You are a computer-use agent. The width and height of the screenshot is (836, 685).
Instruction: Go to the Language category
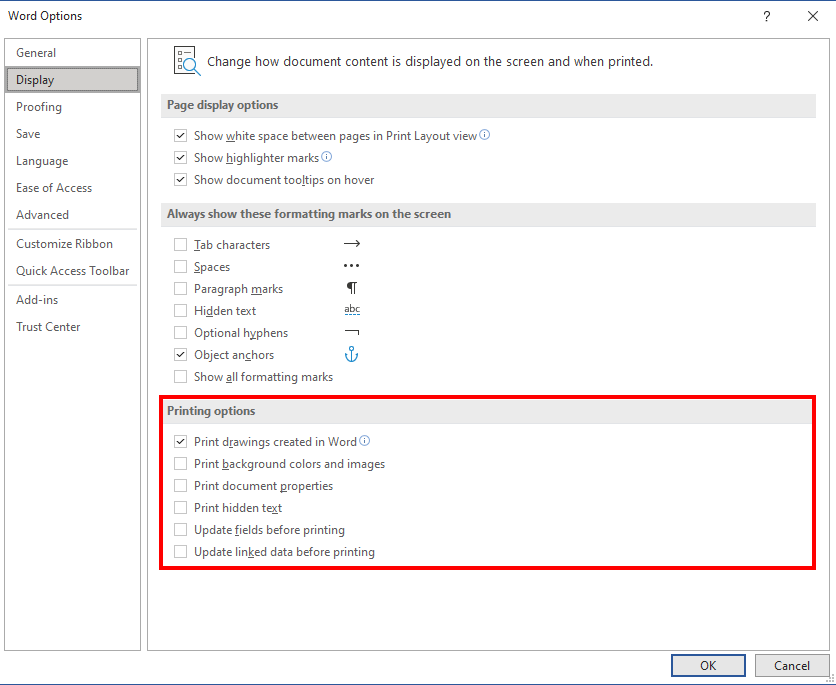click(x=73, y=161)
